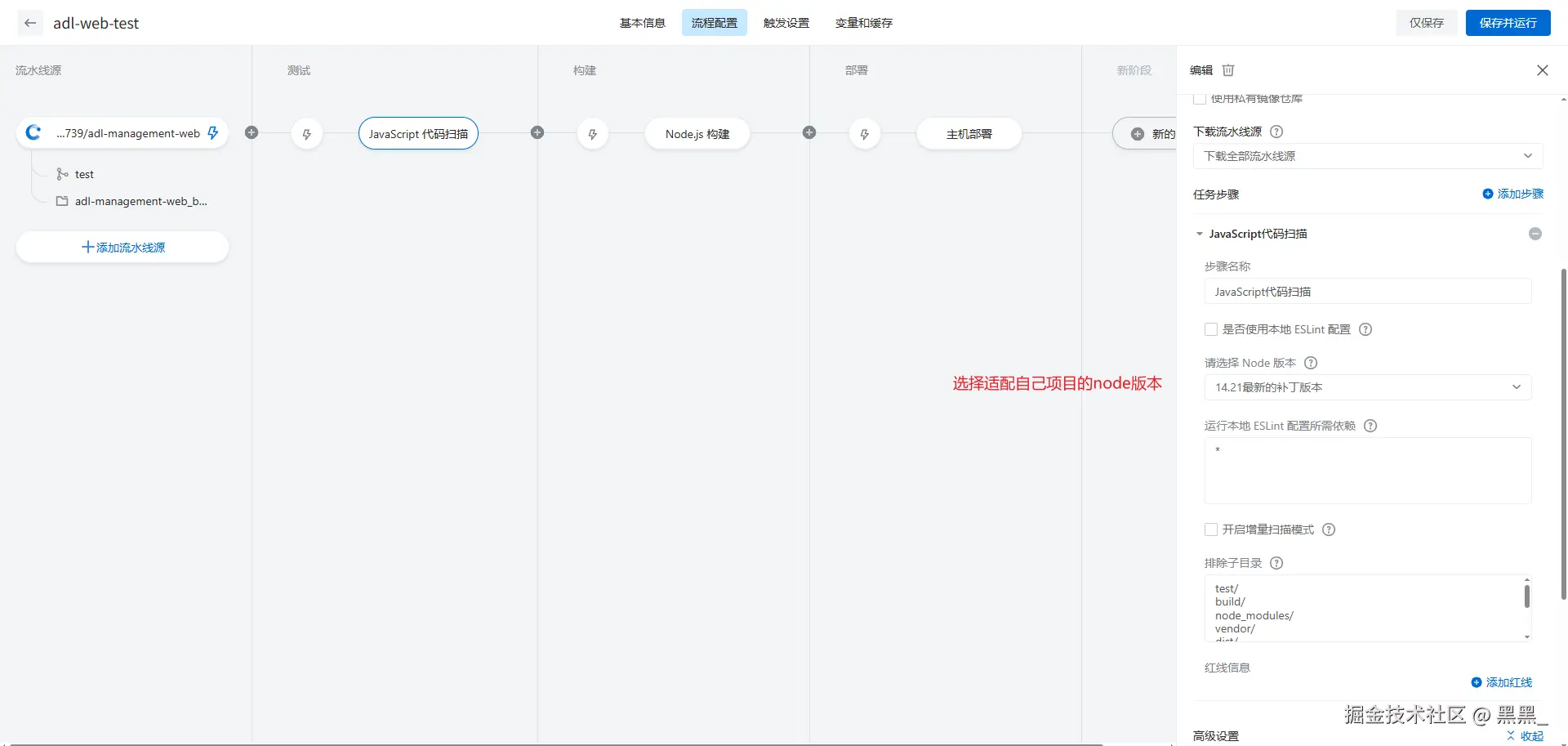Click the 步骤名称 input field

tap(1368, 292)
